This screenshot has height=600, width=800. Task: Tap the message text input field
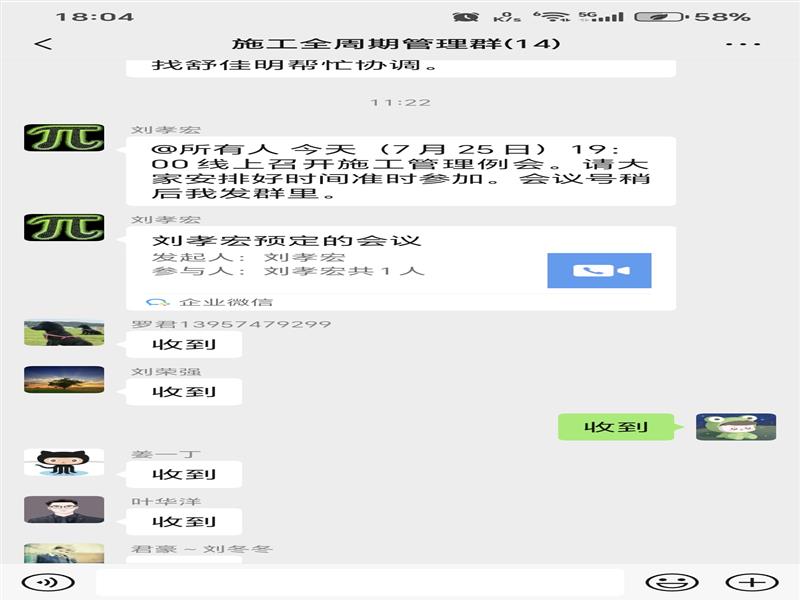click(x=360, y=582)
